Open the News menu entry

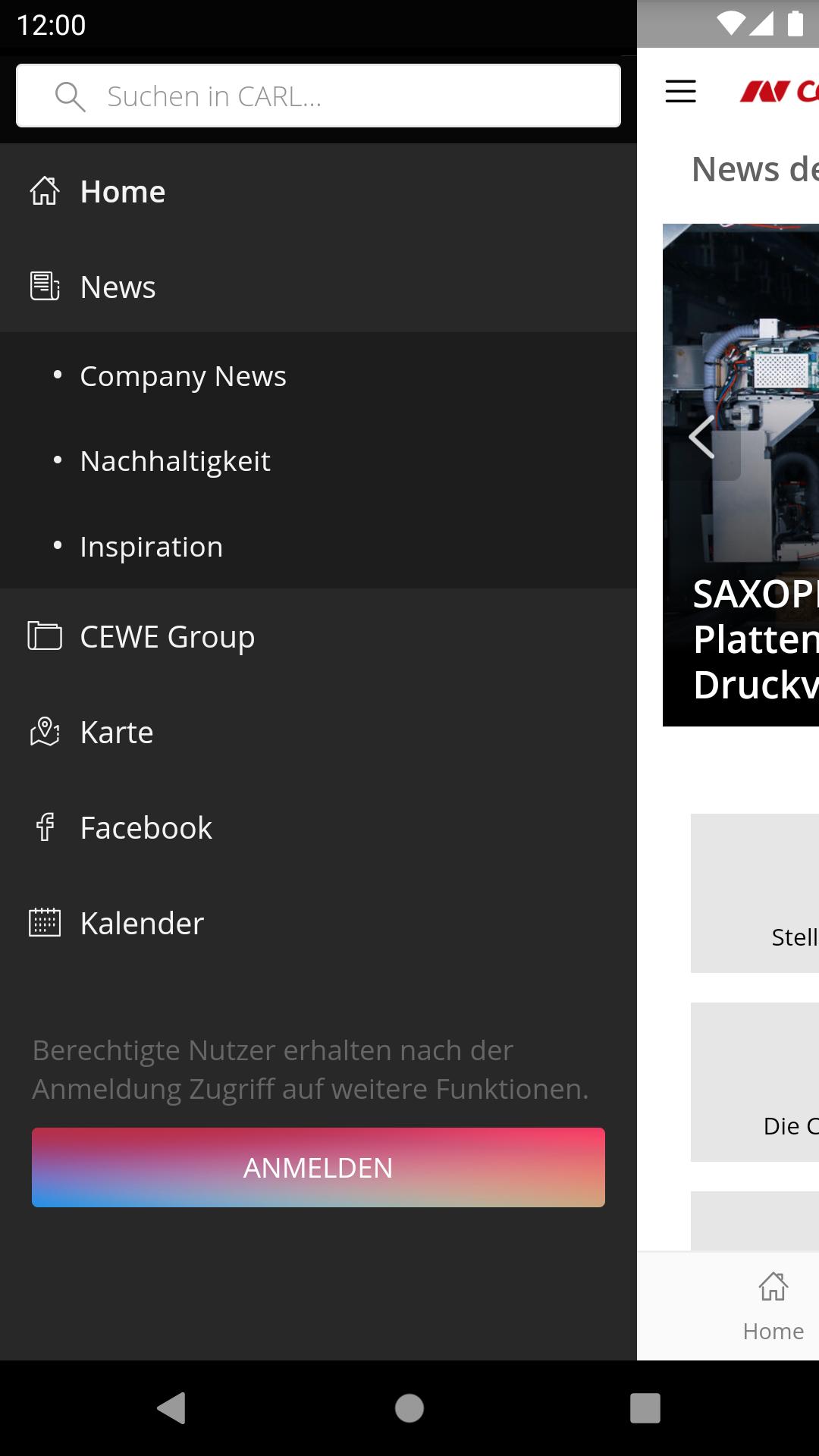pos(318,287)
